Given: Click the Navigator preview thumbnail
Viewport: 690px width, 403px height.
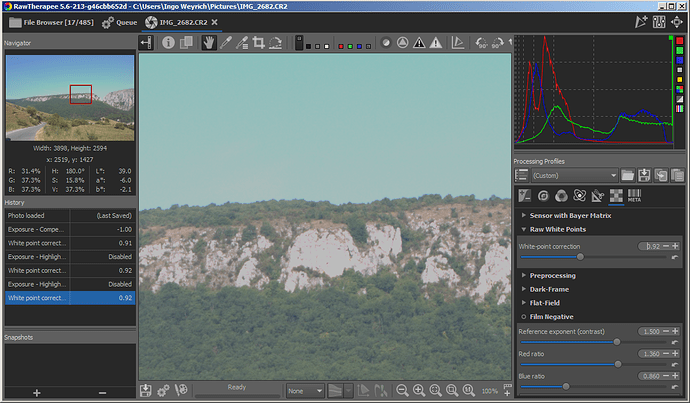Looking at the screenshot, I should pyautogui.click(x=69, y=96).
